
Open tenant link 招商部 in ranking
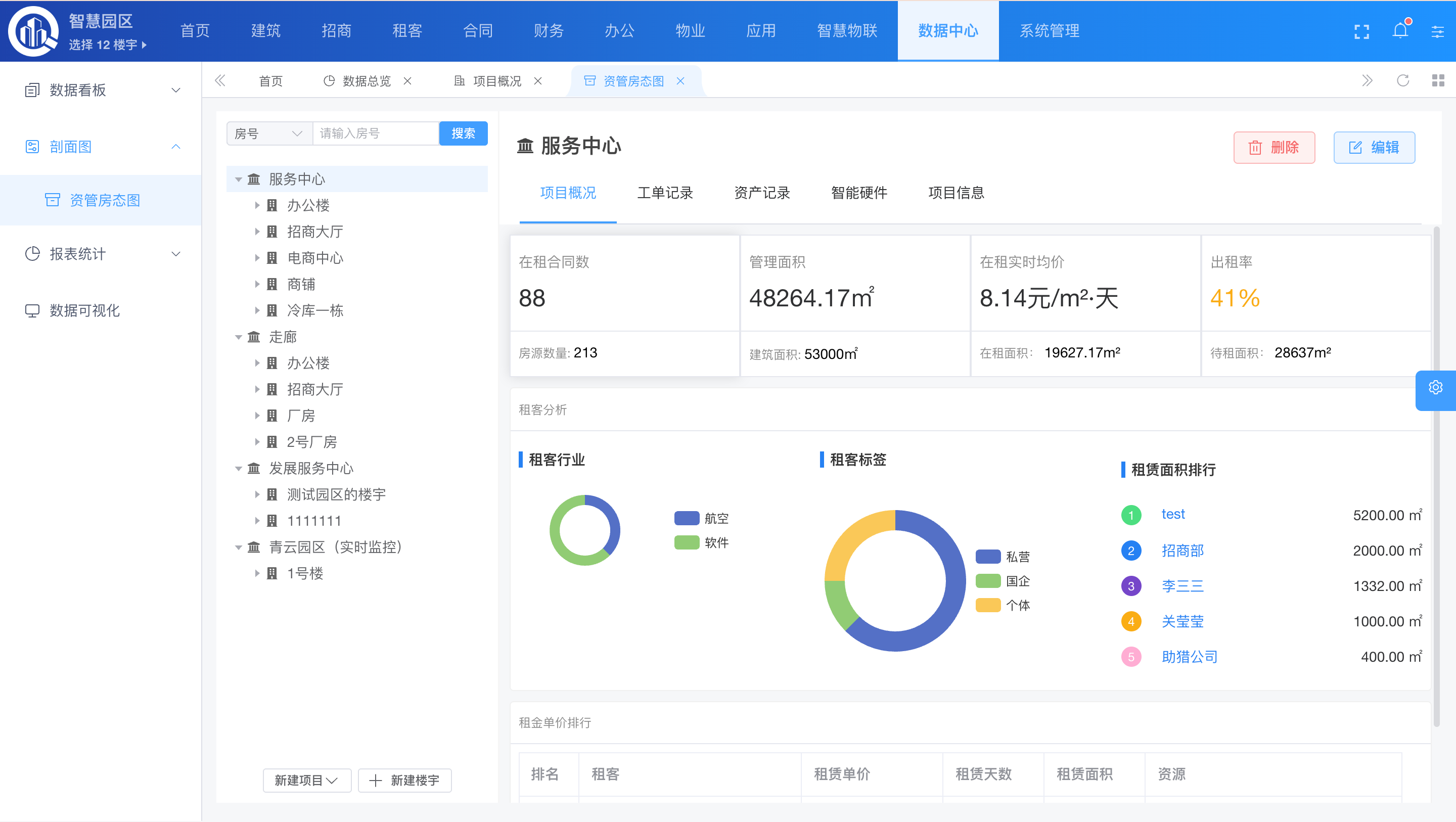(x=1182, y=551)
